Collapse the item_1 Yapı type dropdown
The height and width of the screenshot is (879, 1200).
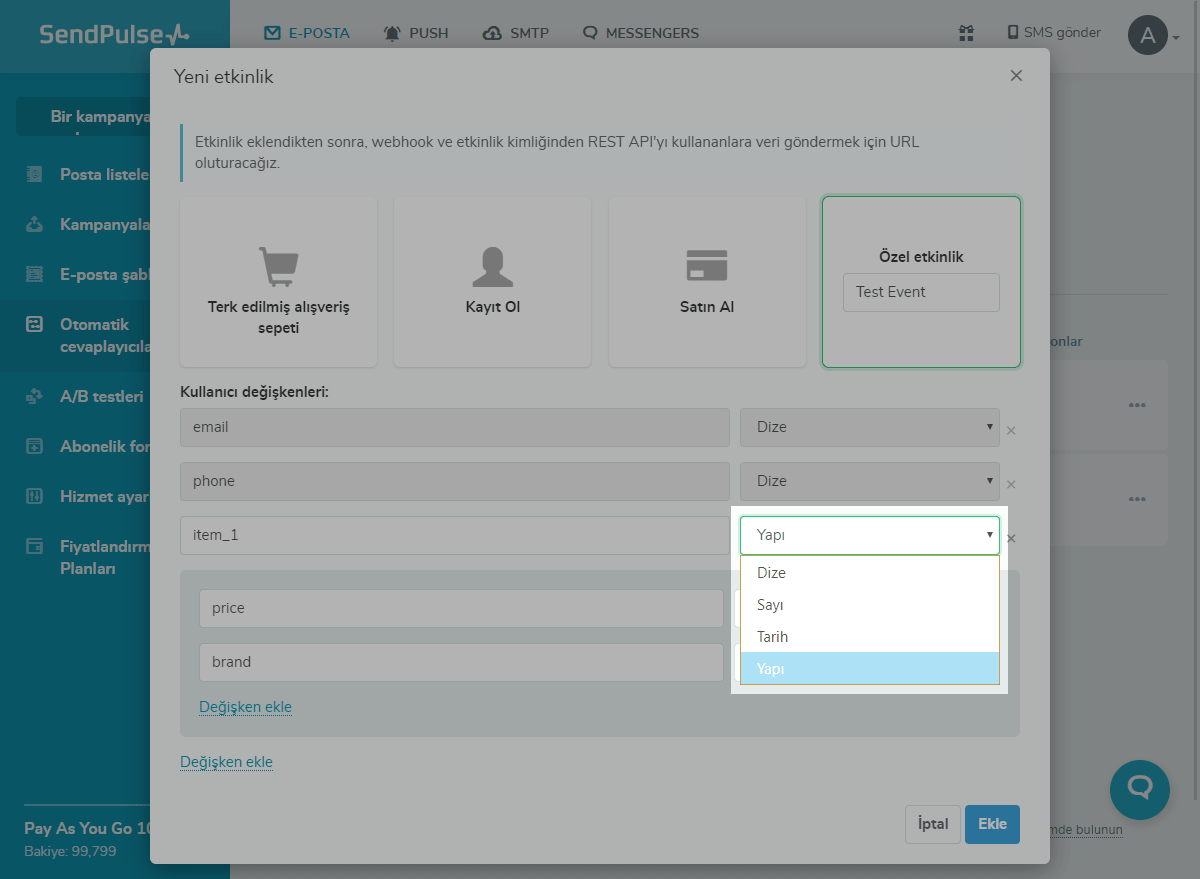point(869,535)
